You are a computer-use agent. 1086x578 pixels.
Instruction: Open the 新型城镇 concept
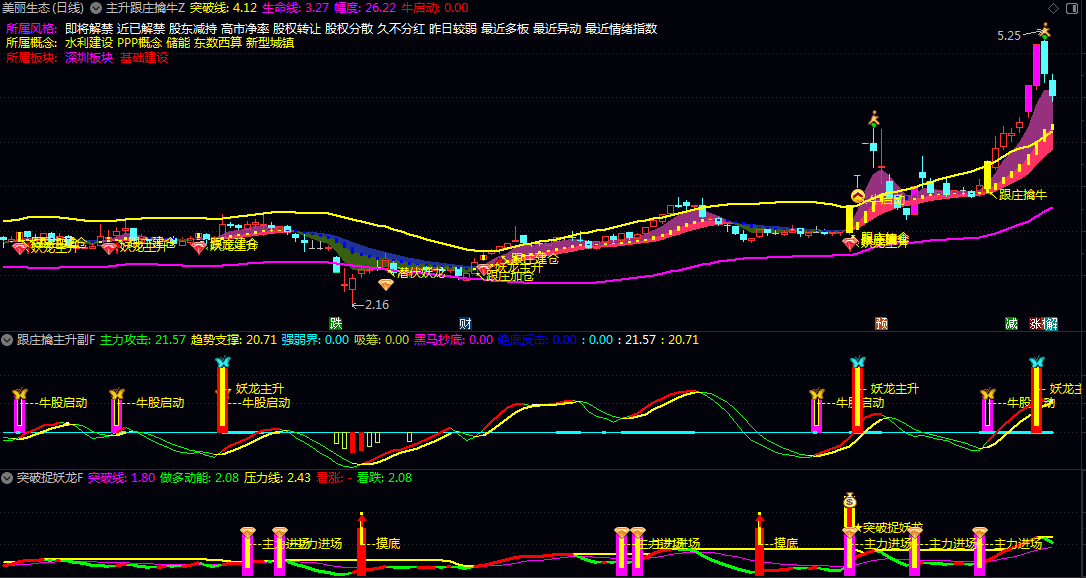[x=270, y=43]
